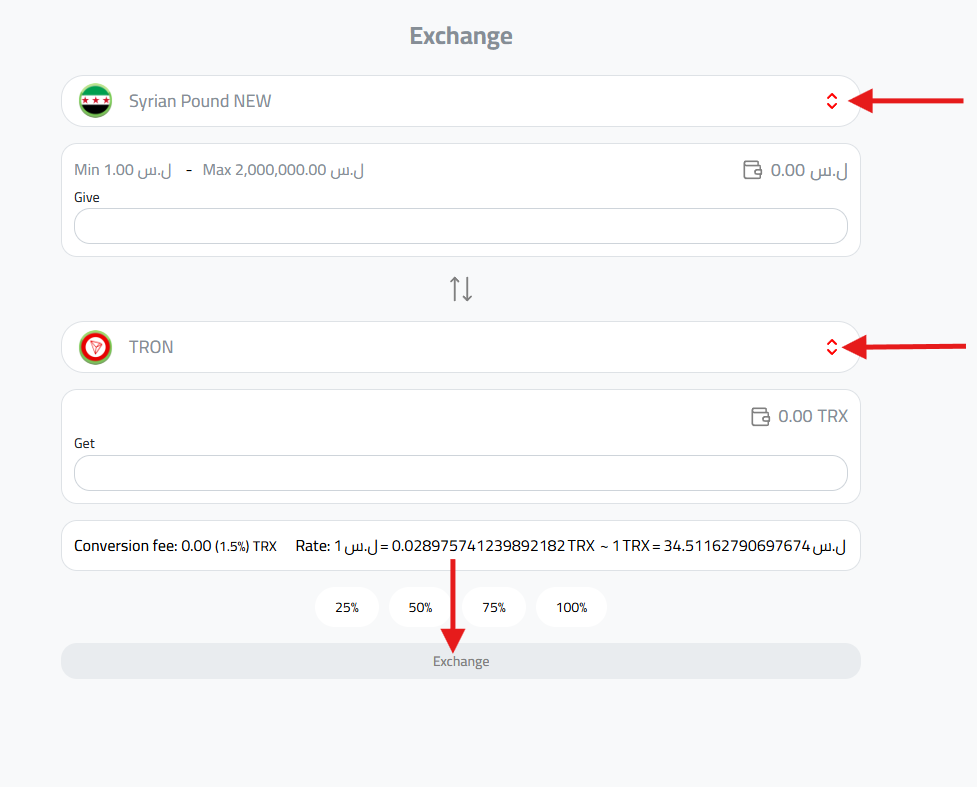Expand the Give currency selection list
The image size is (977, 787).
[x=460, y=101]
